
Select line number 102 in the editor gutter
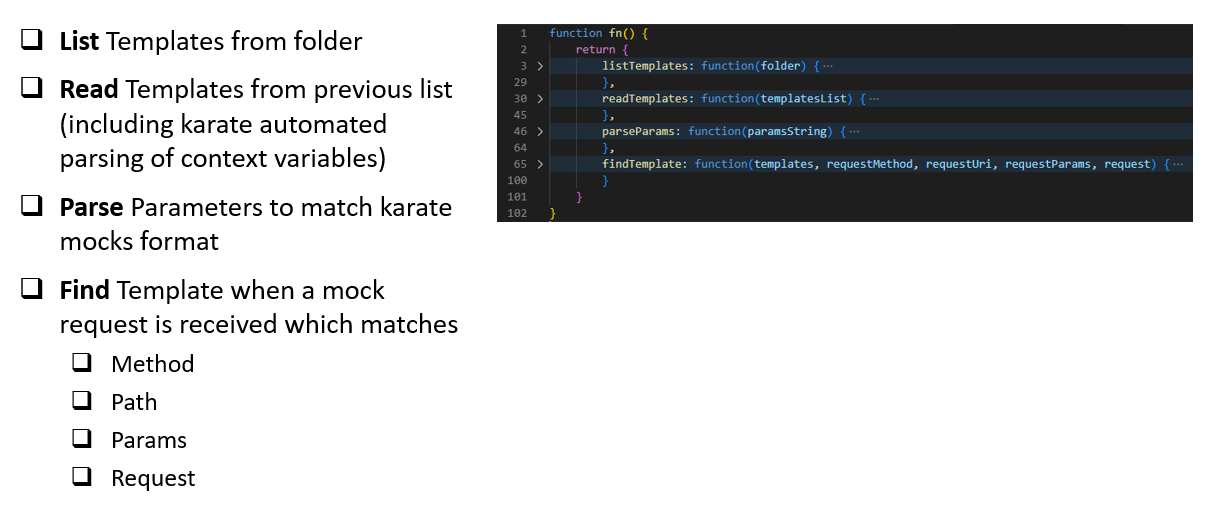tap(517, 213)
